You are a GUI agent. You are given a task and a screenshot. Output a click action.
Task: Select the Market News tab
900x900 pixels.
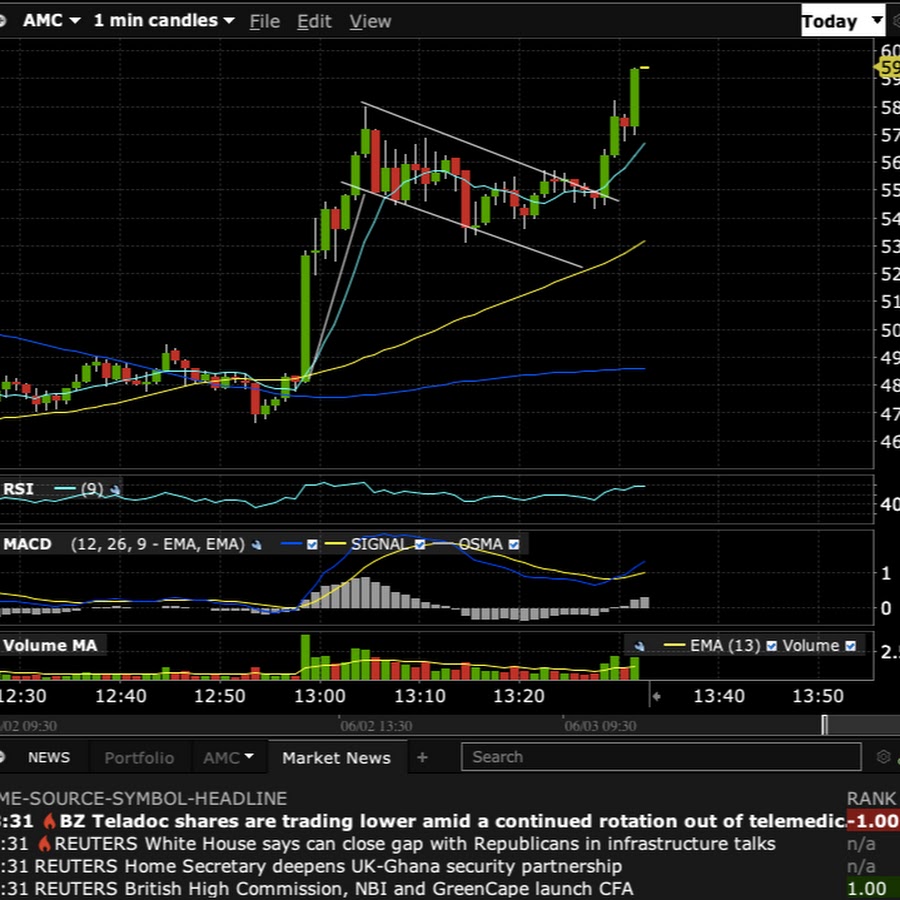point(336,758)
